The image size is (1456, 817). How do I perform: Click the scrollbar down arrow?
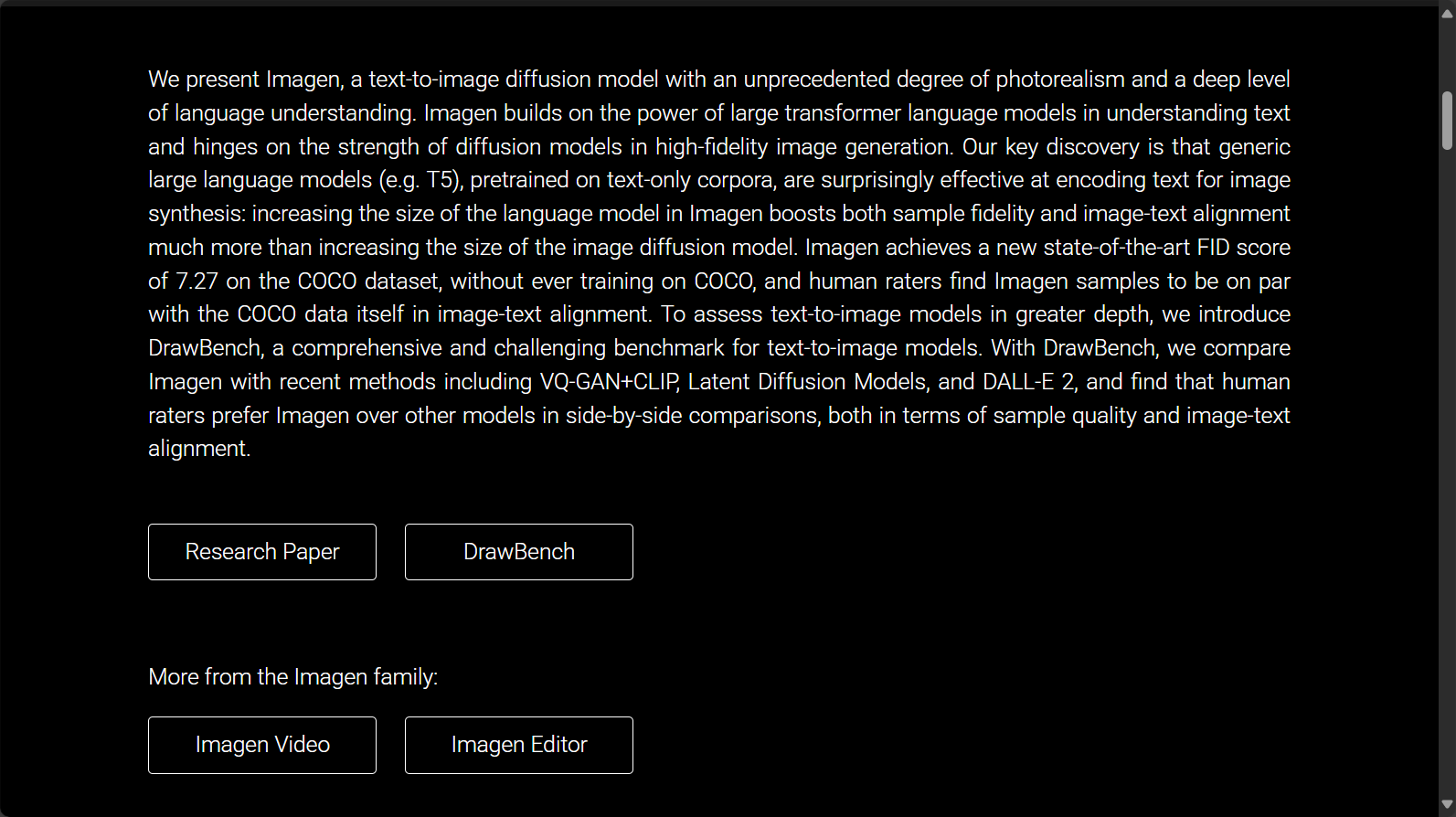click(x=1447, y=805)
